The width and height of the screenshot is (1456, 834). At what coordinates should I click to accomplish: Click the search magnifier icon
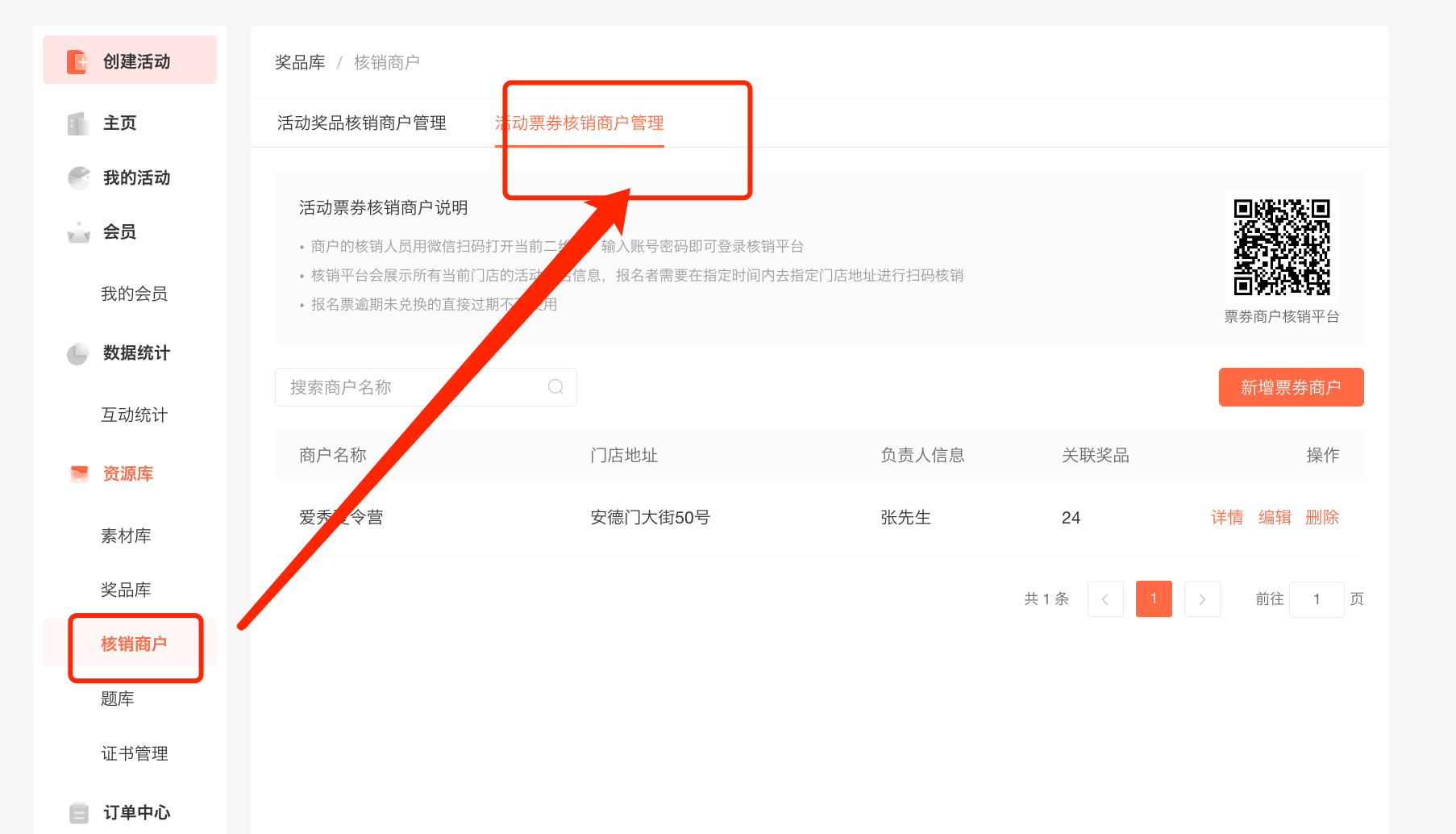[x=555, y=387]
